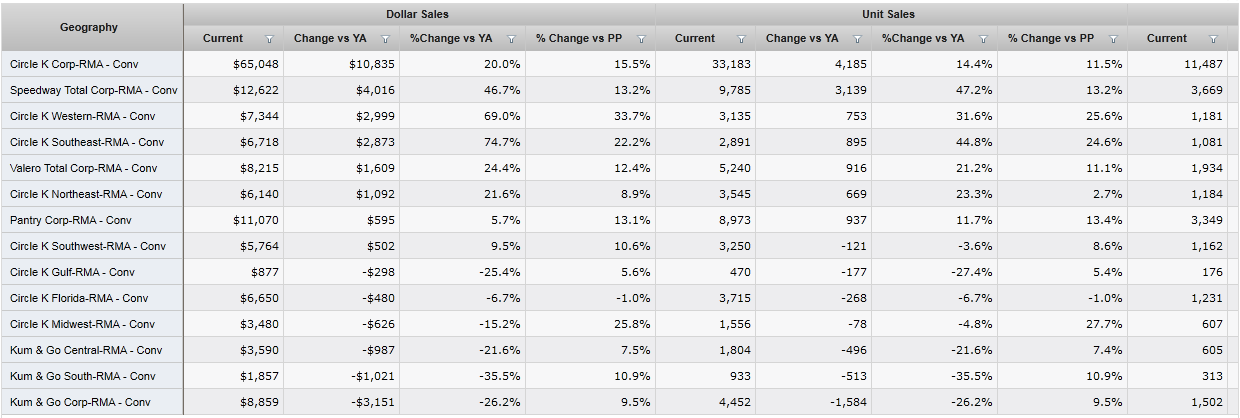1240x418 pixels.
Task: Click the Circle K Gulf-RMA - Conv row label
Action: [x=72, y=272]
